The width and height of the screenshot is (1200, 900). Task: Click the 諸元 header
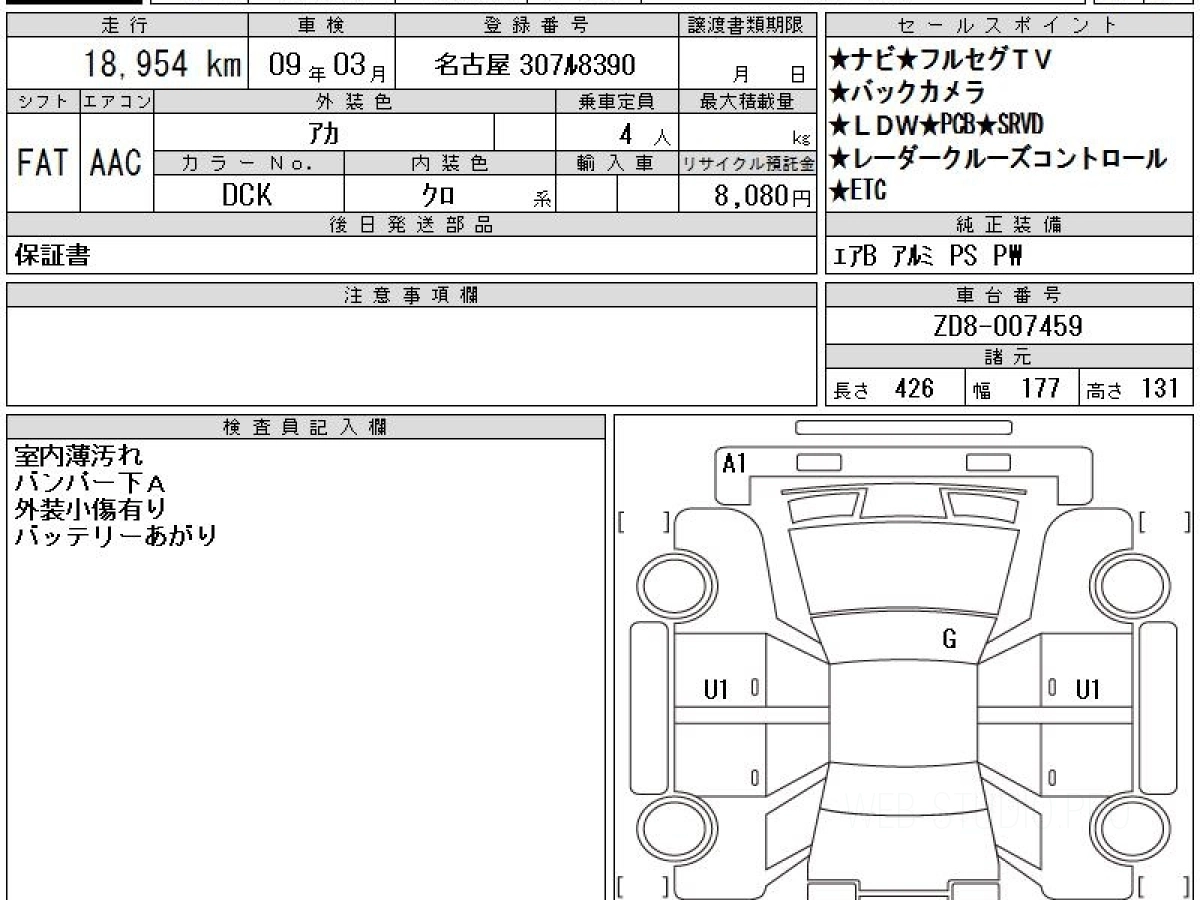pyautogui.click(x=1009, y=357)
